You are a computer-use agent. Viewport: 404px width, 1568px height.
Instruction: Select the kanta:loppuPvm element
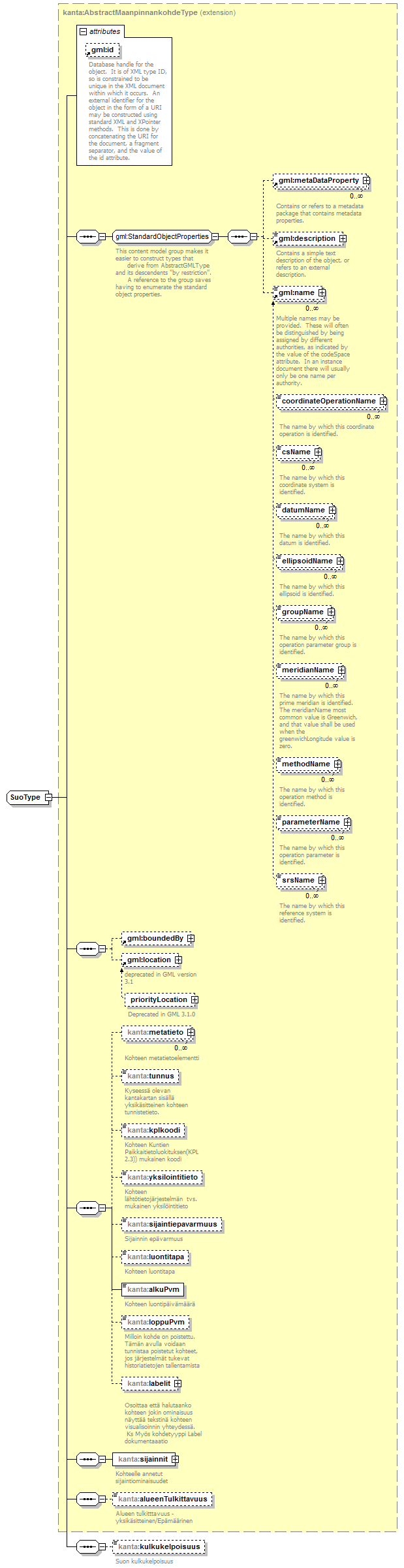[155, 1322]
